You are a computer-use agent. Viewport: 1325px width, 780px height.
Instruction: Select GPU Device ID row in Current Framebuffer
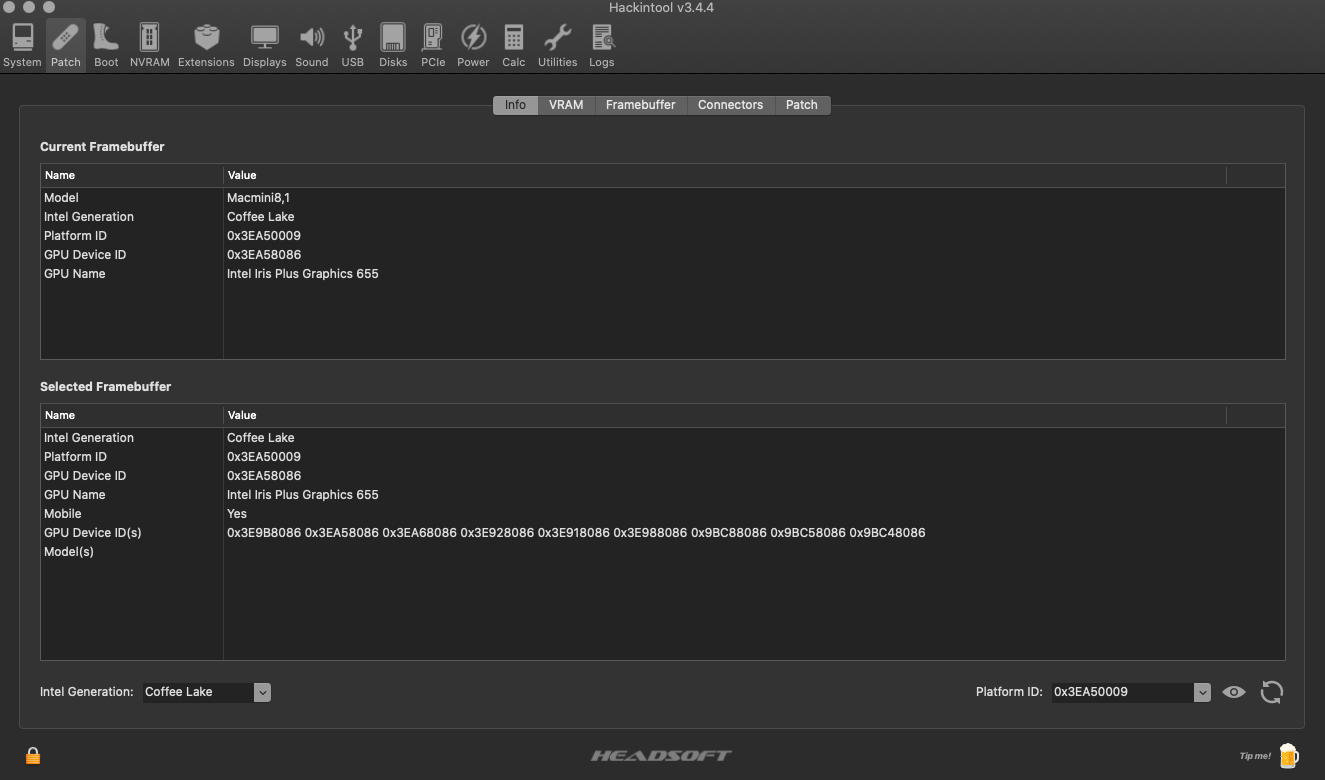(x=662, y=255)
